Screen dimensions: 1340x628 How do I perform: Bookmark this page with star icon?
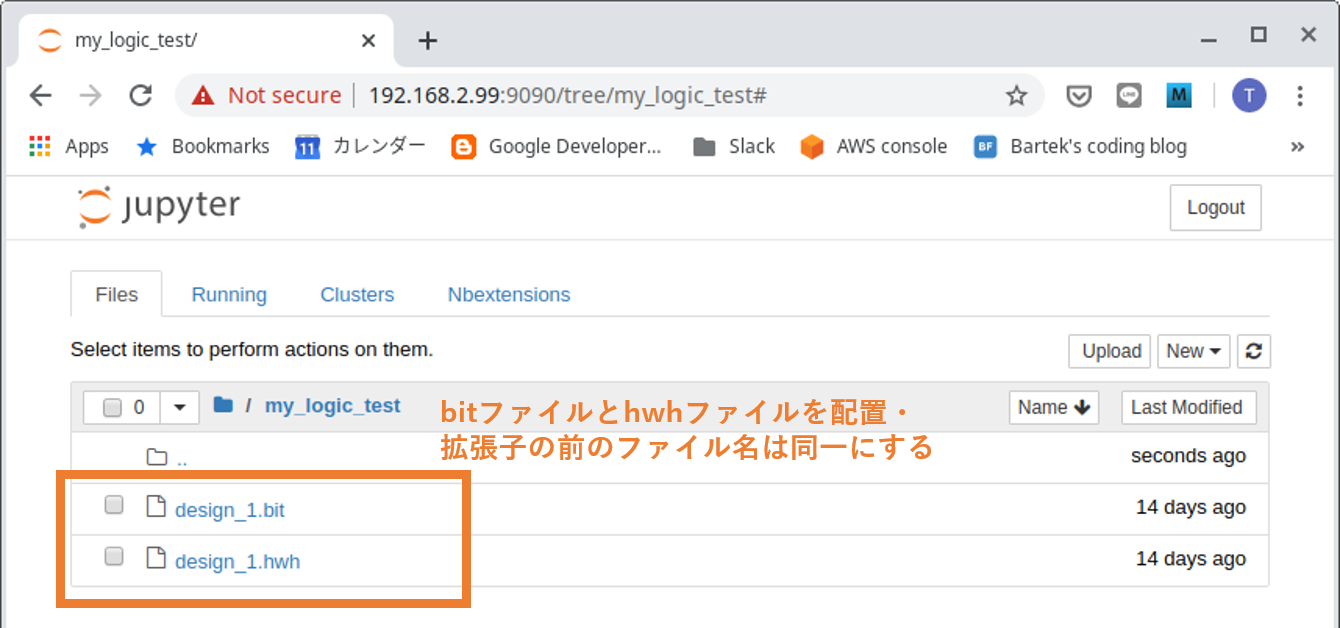tap(1016, 96)
